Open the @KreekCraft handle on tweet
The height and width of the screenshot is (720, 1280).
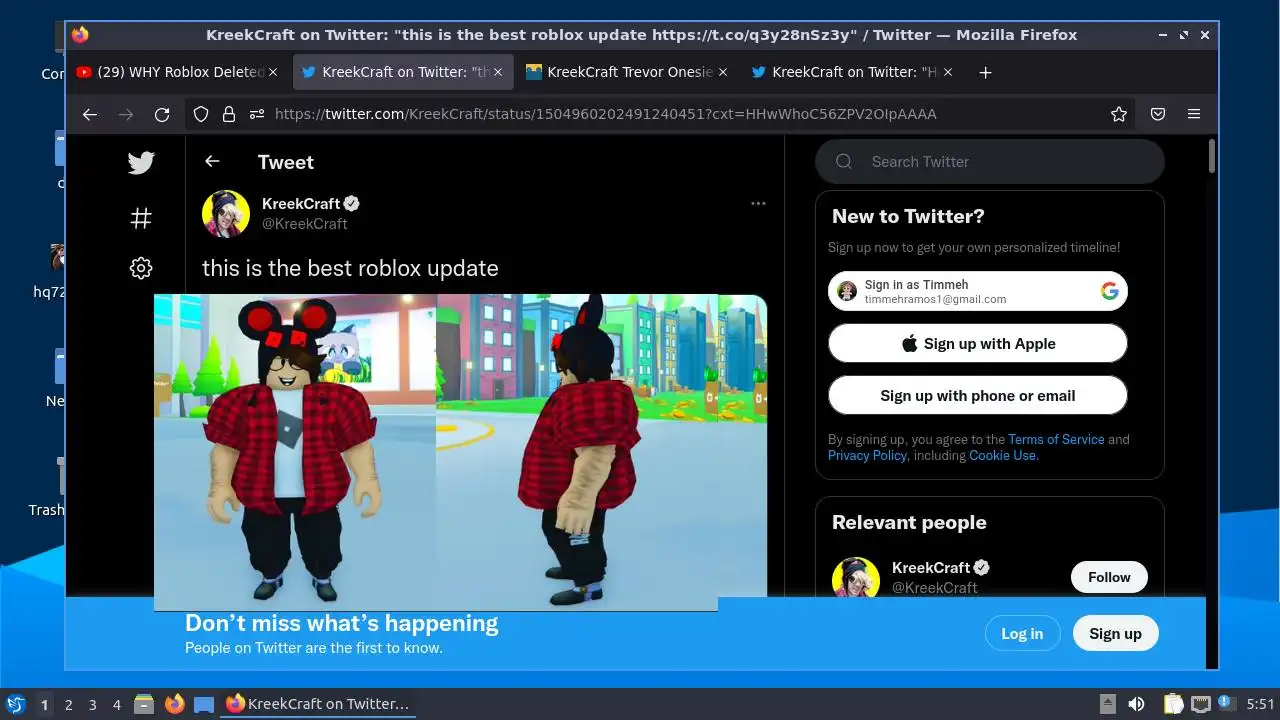click(305, 223)
